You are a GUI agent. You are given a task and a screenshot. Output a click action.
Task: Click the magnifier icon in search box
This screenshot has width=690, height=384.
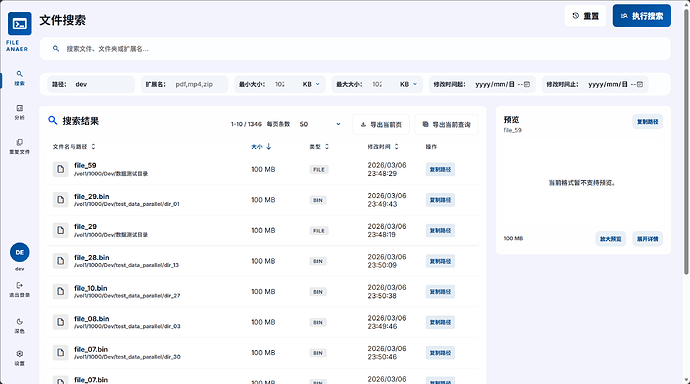click(56, 49)
